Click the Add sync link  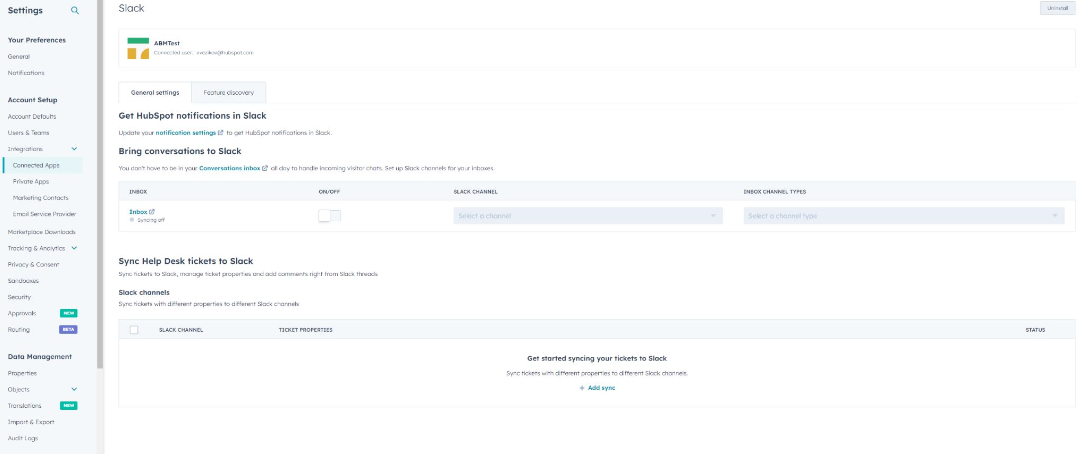pos(601,388)
